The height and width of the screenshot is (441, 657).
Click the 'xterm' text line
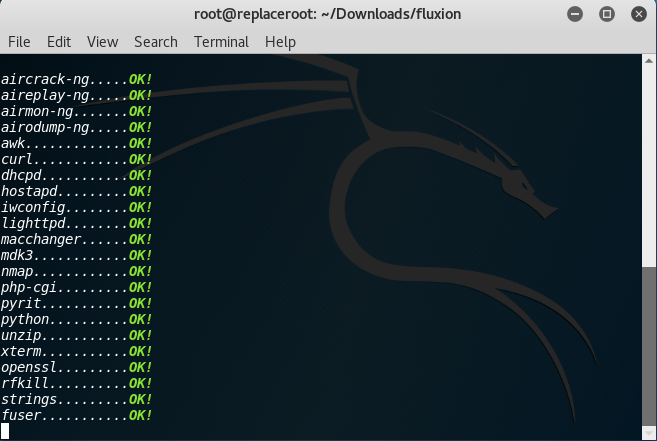pyautogui.click(x=76, y=351)
